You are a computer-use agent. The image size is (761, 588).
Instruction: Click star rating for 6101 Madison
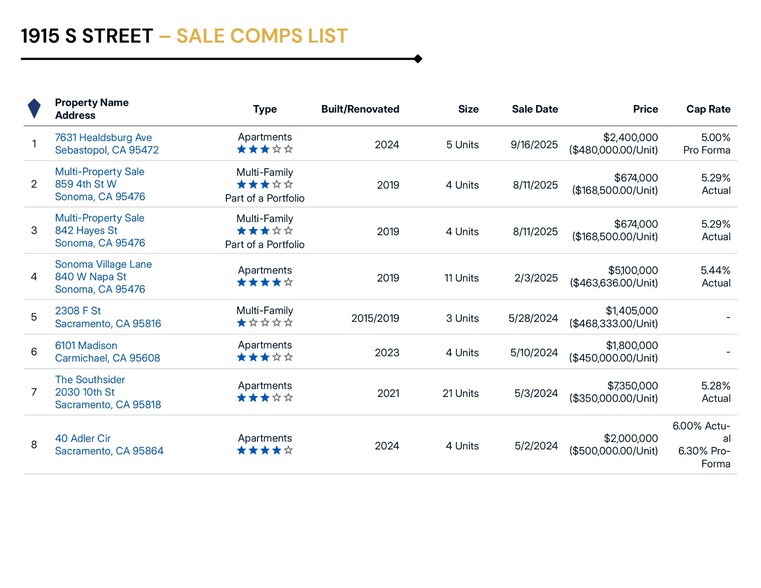point(265,358)
